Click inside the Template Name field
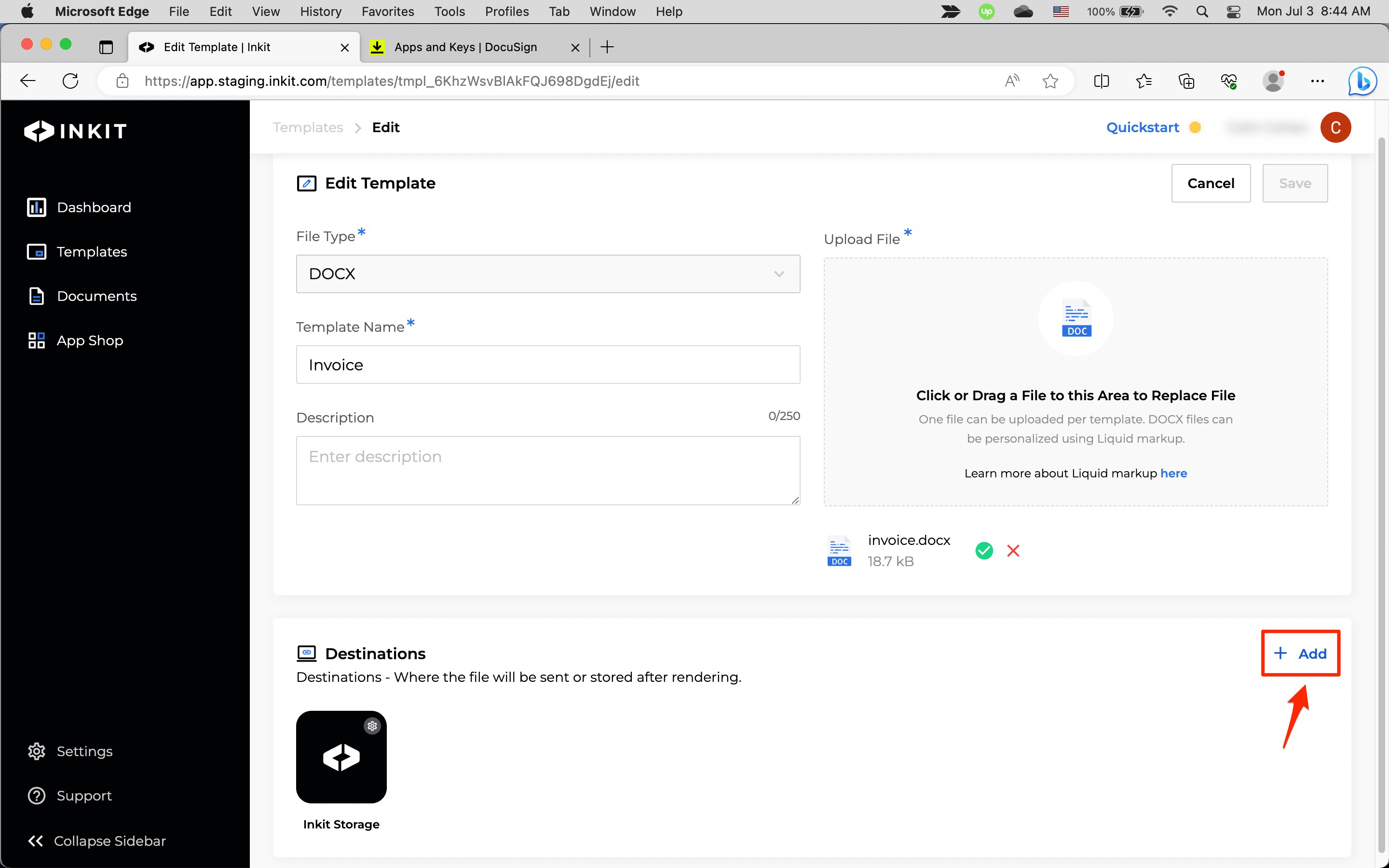Screen dimensions: 1389x868 547,365
